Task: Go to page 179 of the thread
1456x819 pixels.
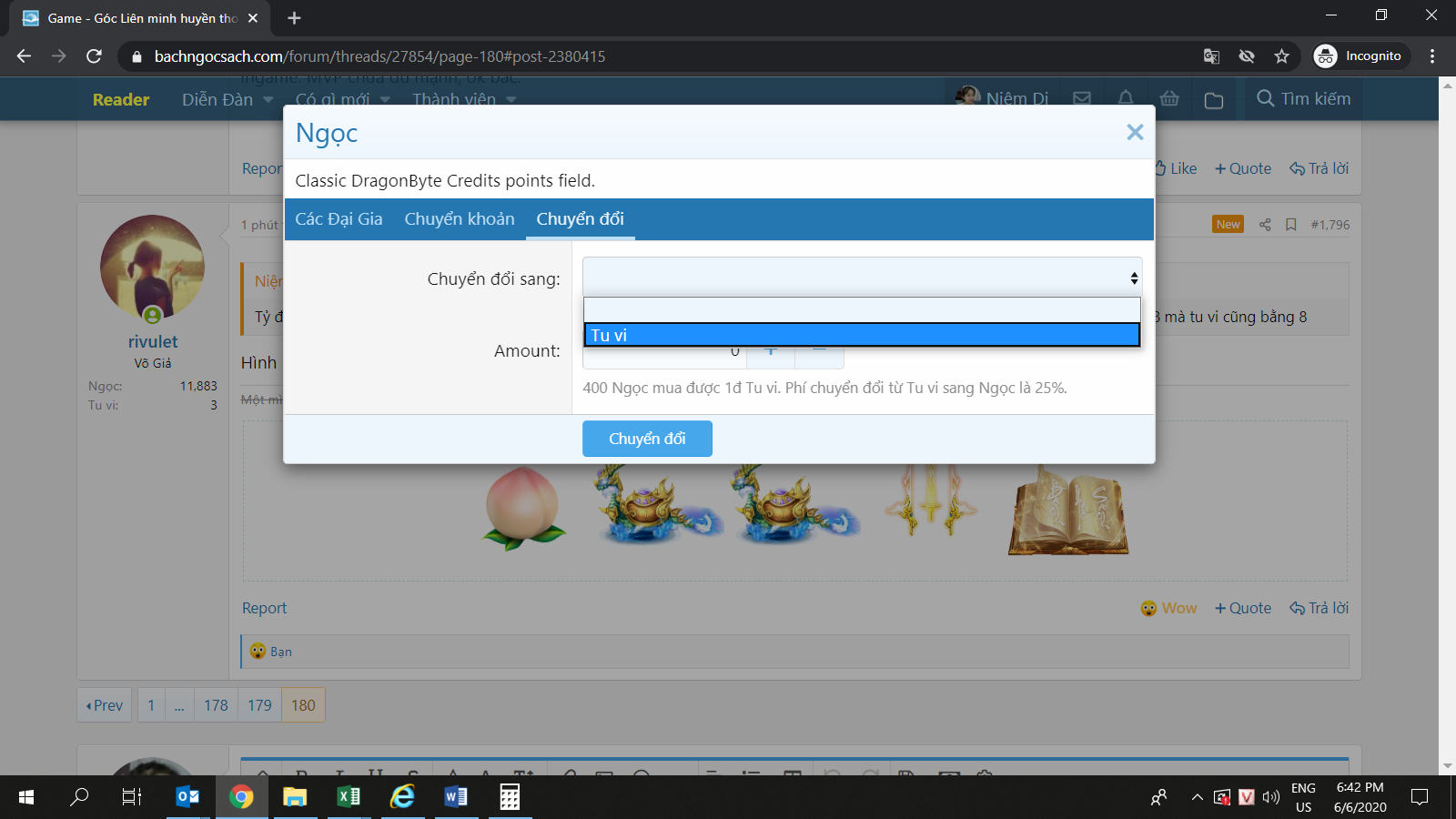Action: click(259, 705)
